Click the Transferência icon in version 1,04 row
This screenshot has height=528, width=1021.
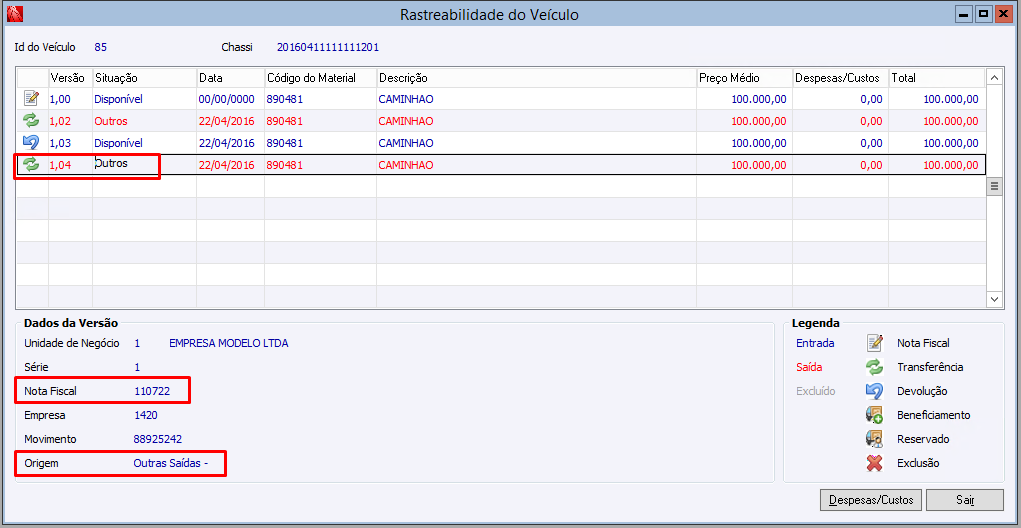31,165
